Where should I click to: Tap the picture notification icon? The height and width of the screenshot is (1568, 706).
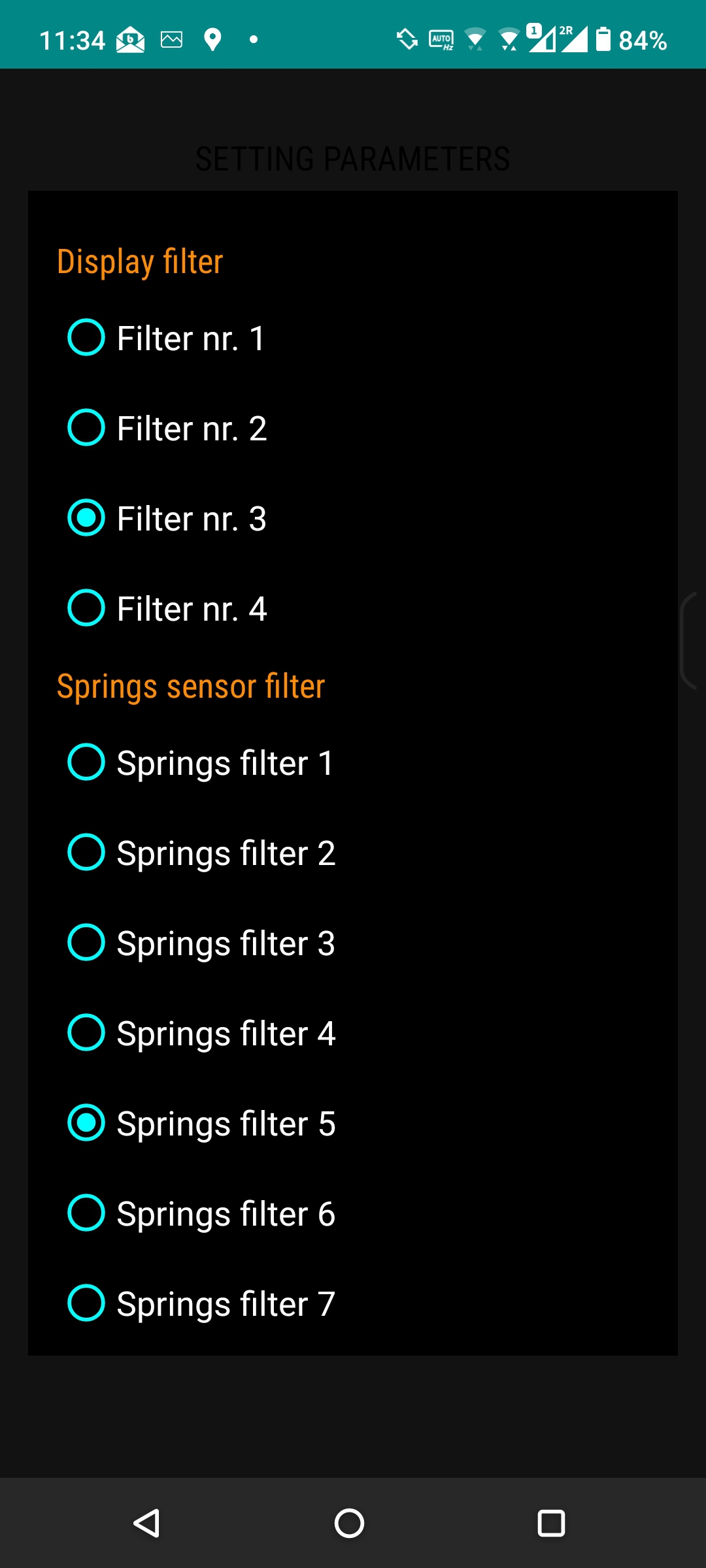pos(172,40)
